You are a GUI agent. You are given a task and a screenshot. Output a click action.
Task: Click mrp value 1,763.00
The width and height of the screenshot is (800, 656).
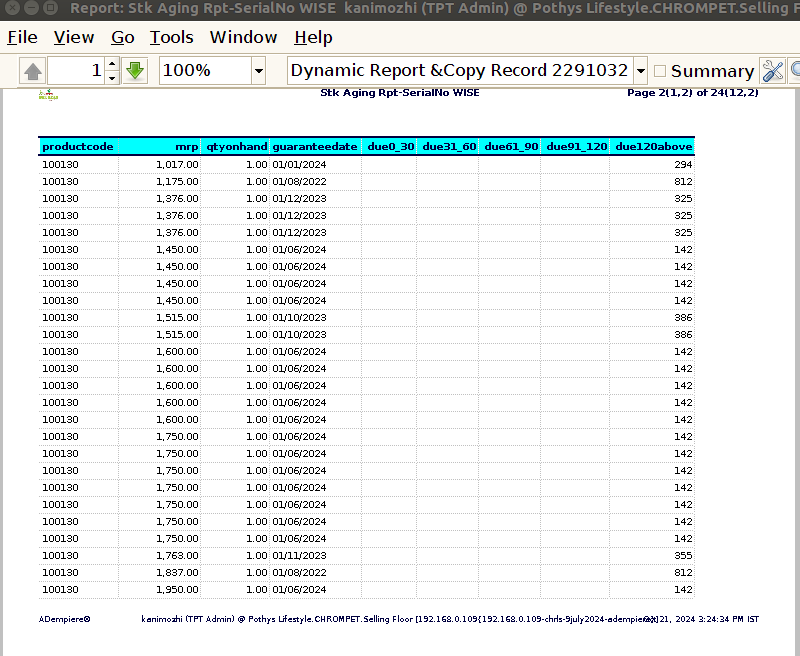click(x=177, y=556)
